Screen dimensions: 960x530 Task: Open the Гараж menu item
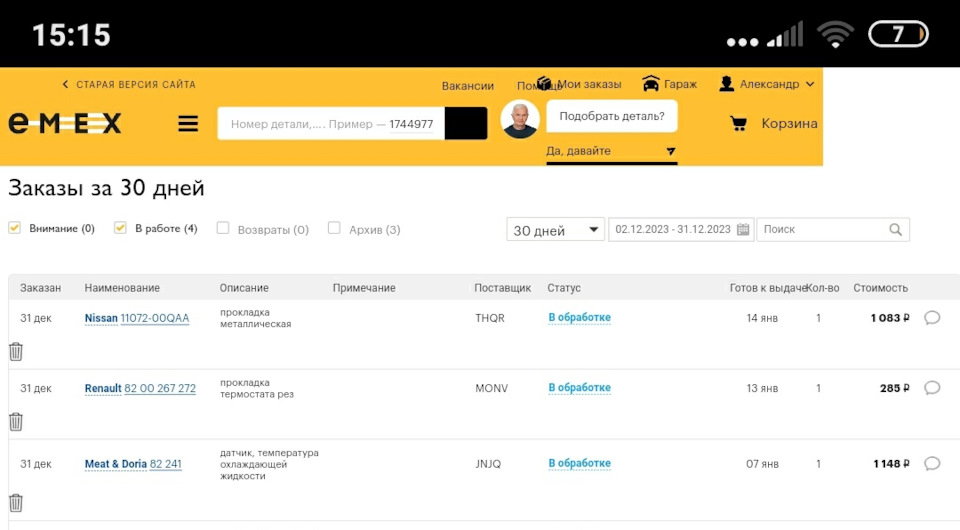point(670,85)
